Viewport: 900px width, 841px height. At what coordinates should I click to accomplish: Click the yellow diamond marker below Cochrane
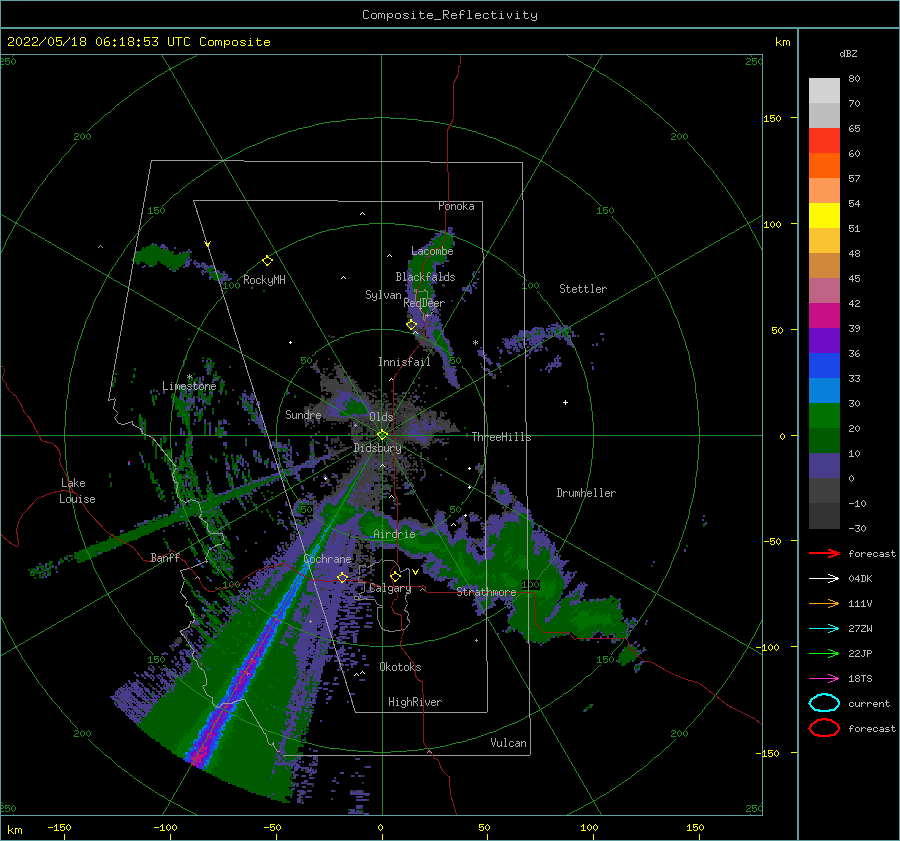pos(342,577)
